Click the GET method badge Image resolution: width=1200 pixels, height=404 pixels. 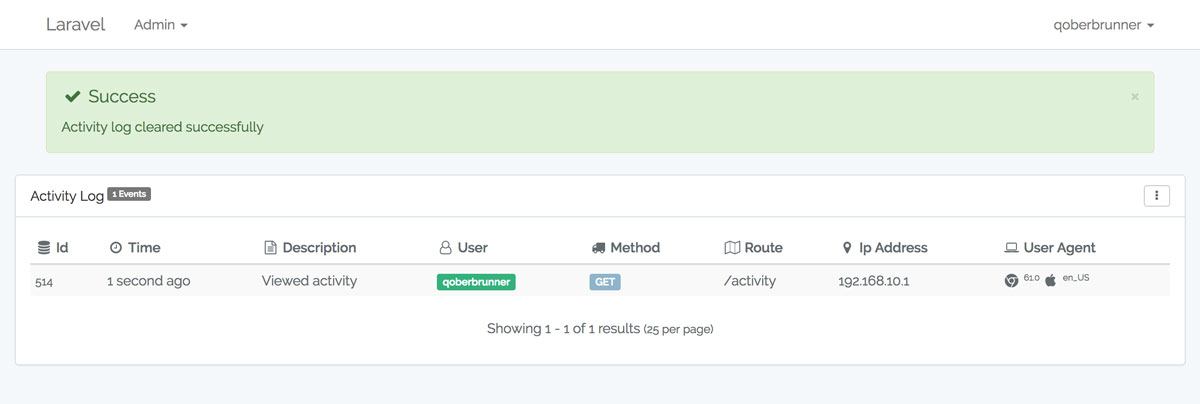(x=605, y=282)
